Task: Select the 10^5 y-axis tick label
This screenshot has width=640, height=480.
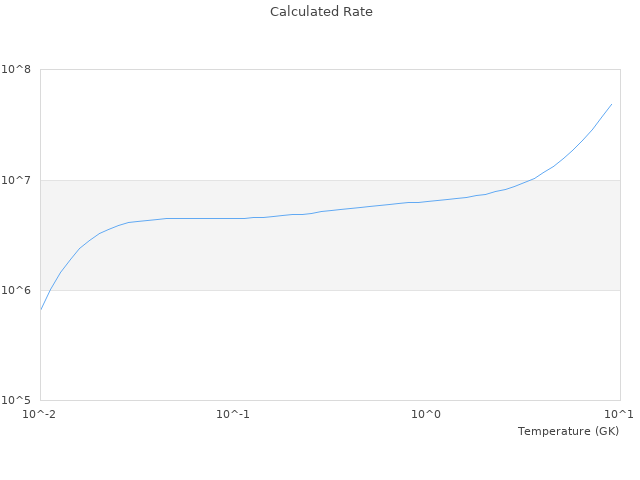Action: point(18,400)
